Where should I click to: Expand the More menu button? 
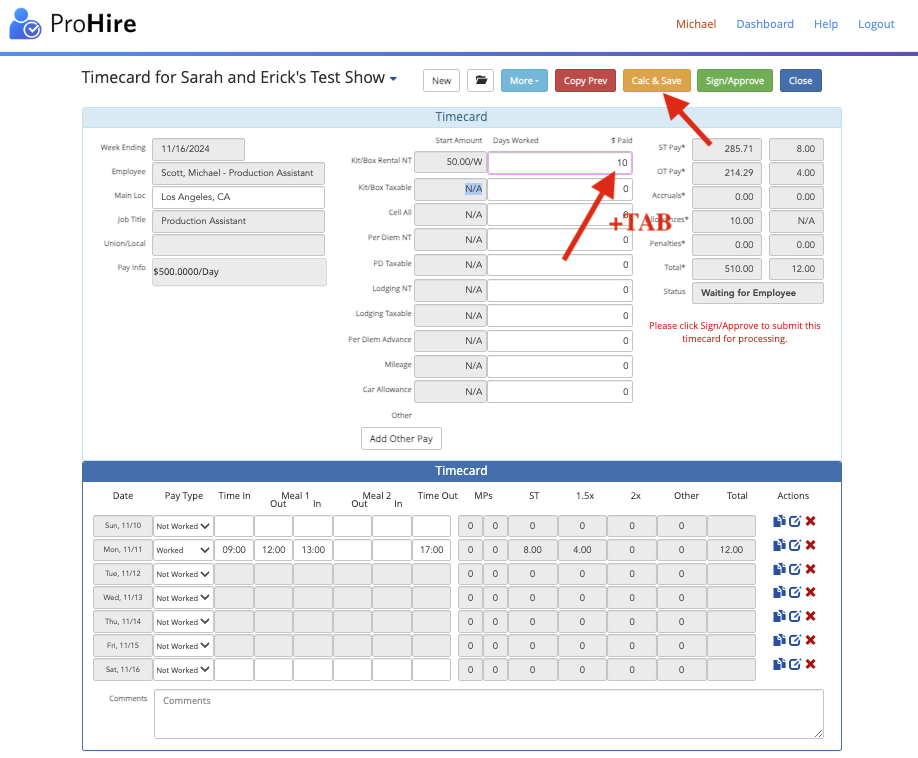coord(524,81)
